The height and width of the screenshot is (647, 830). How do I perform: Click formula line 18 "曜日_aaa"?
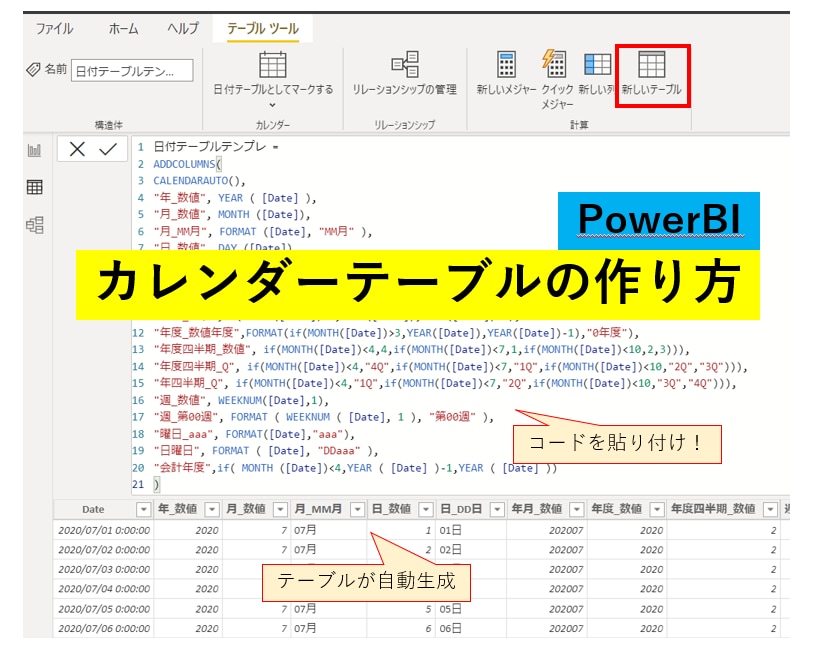(254, 434)
